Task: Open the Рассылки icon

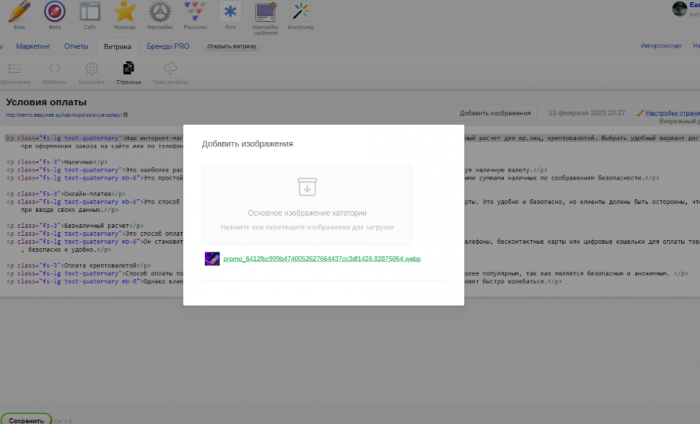Action: point(194,13)
